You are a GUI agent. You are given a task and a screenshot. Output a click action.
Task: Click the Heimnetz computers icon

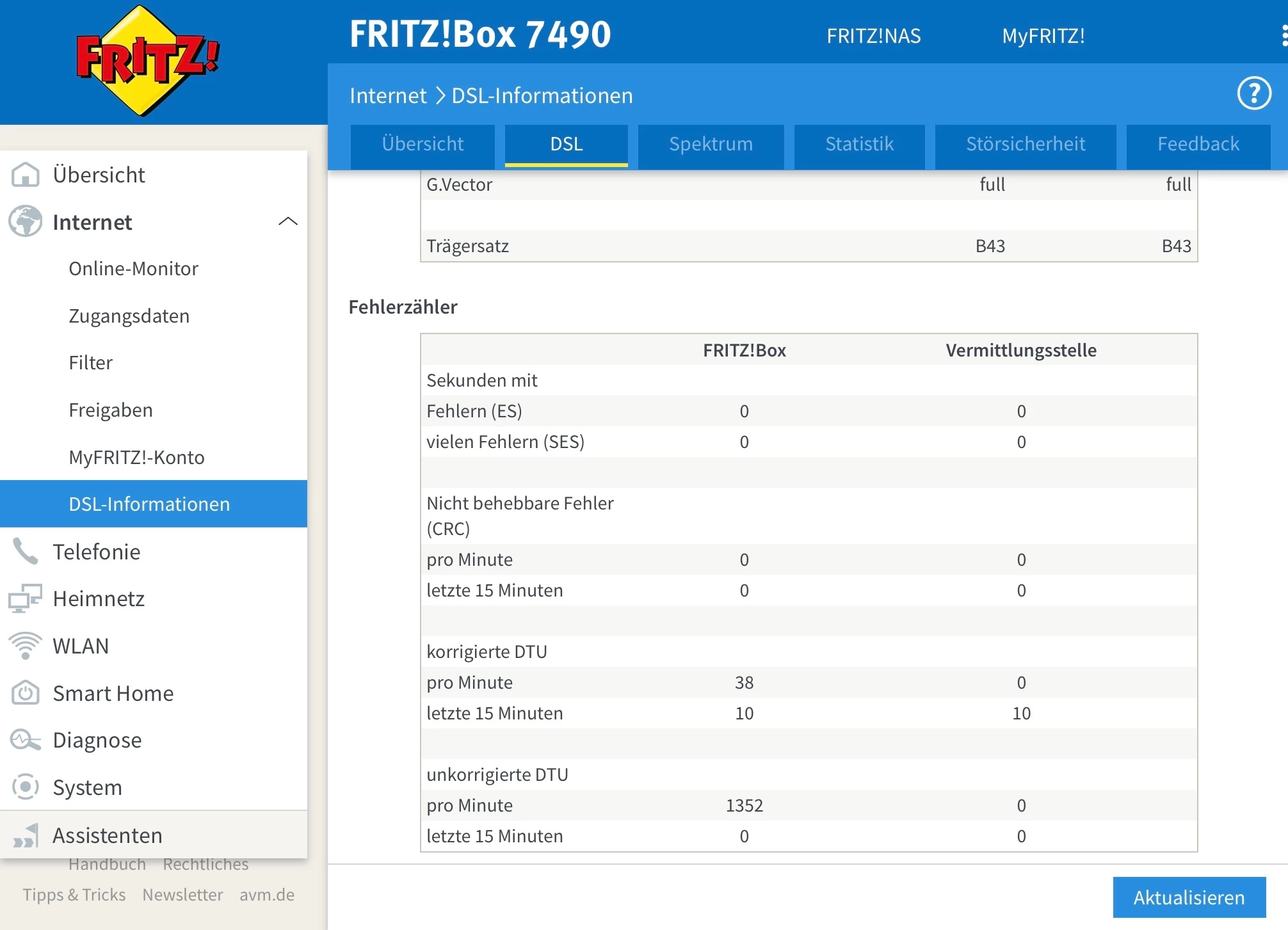(26, 598)
